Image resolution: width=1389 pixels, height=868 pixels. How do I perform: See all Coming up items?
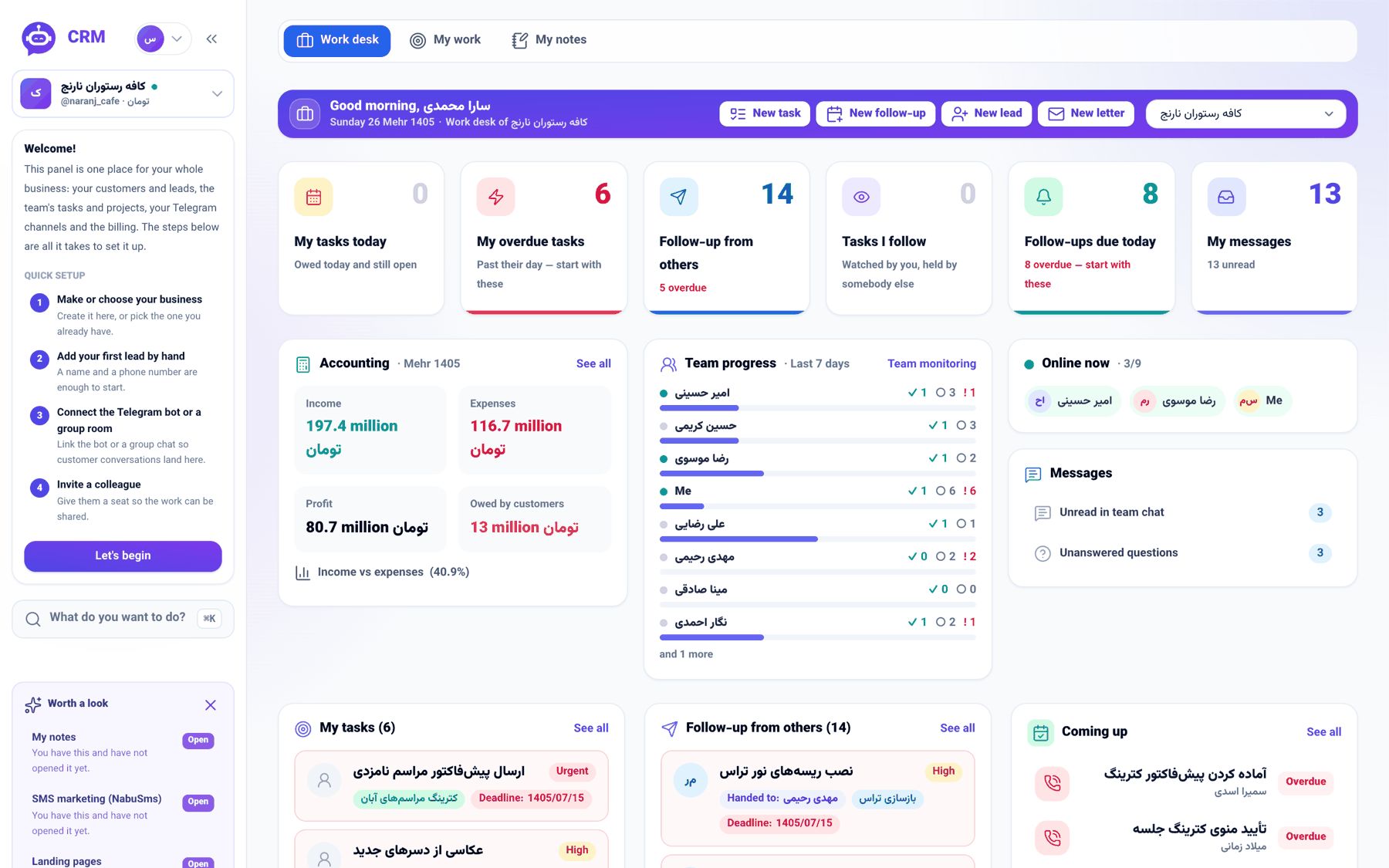[1324, 732]
